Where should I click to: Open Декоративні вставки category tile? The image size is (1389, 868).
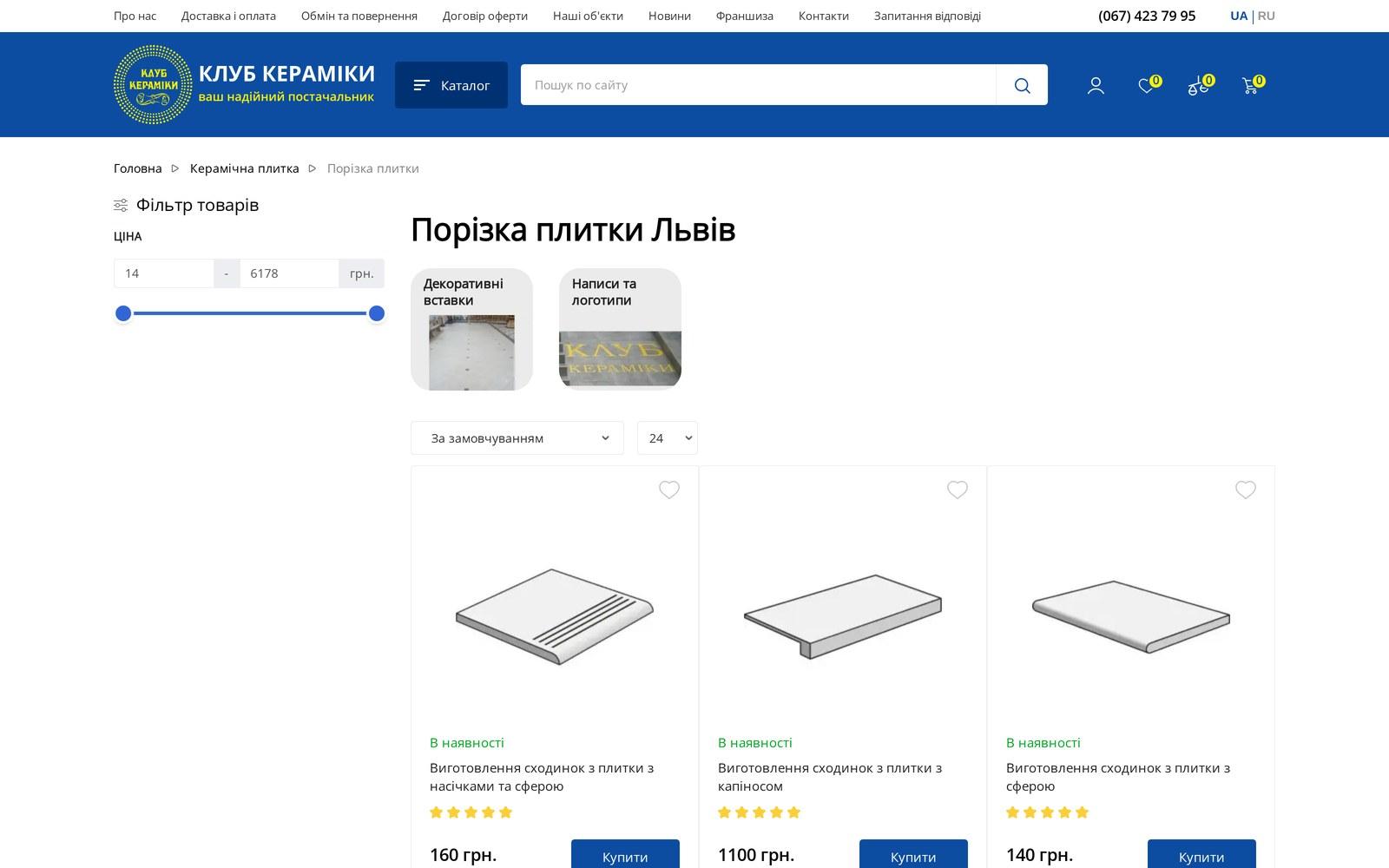point(471,329)
